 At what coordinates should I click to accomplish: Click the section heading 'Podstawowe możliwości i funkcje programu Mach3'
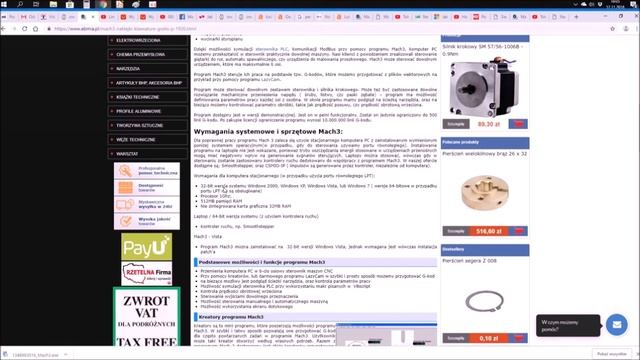click(262, 262)
